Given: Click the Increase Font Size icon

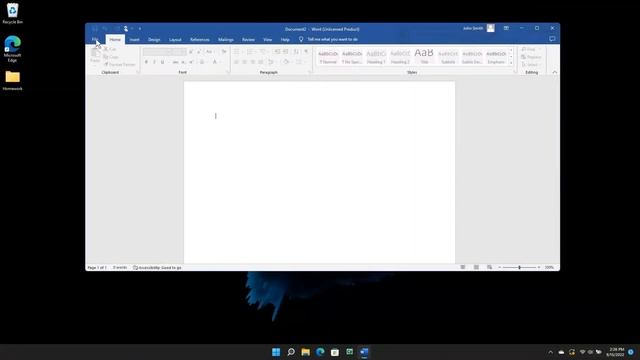Looking at the screenshot, I should [x=191, y=52].
